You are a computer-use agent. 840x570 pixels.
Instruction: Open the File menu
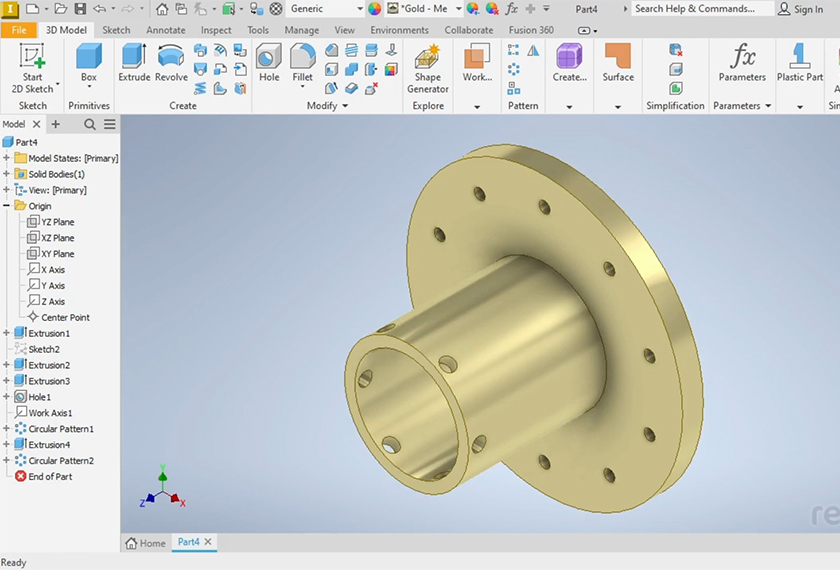pos(19,30)
